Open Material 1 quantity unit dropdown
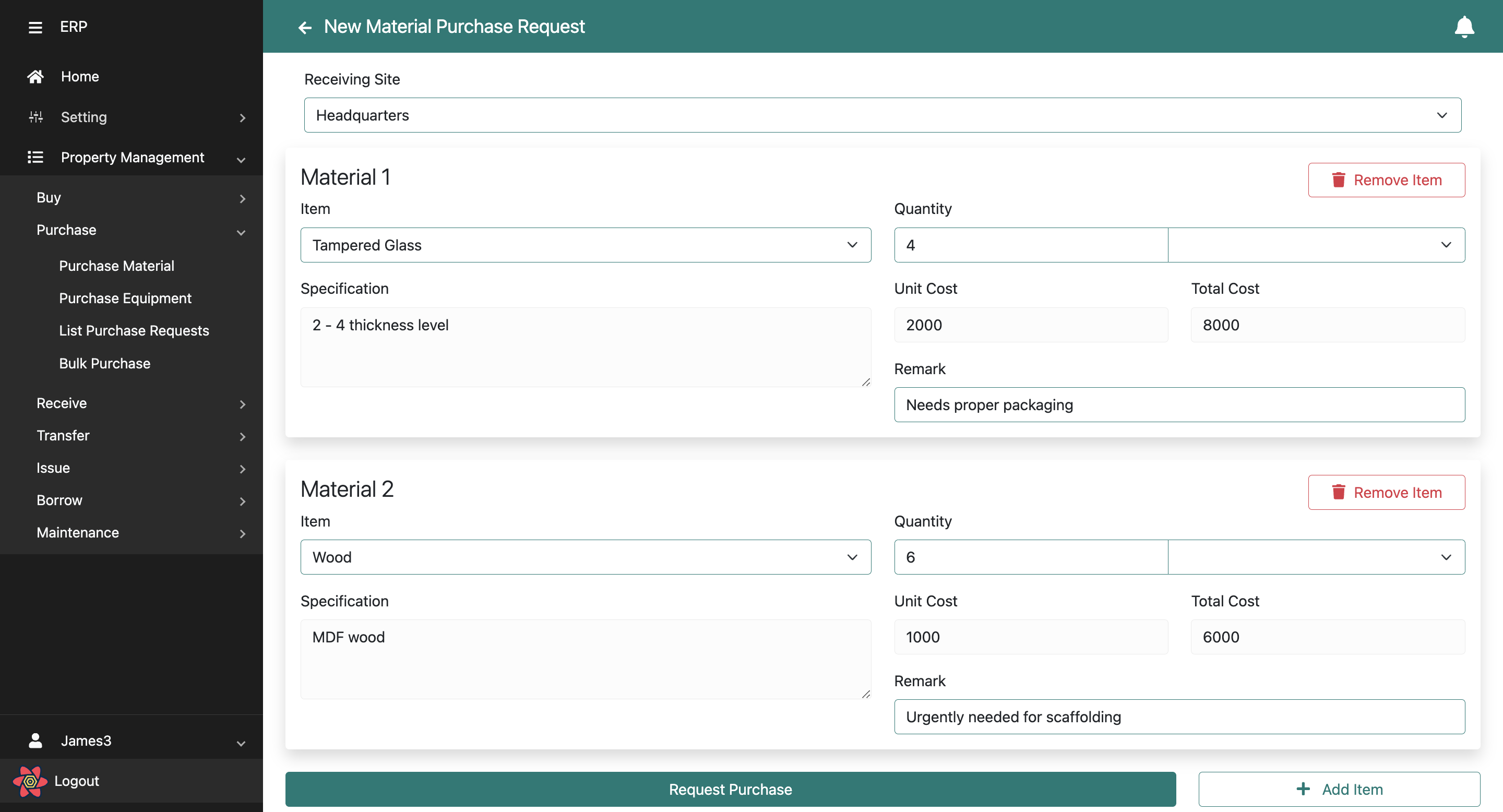 [x=1316, y=245]
